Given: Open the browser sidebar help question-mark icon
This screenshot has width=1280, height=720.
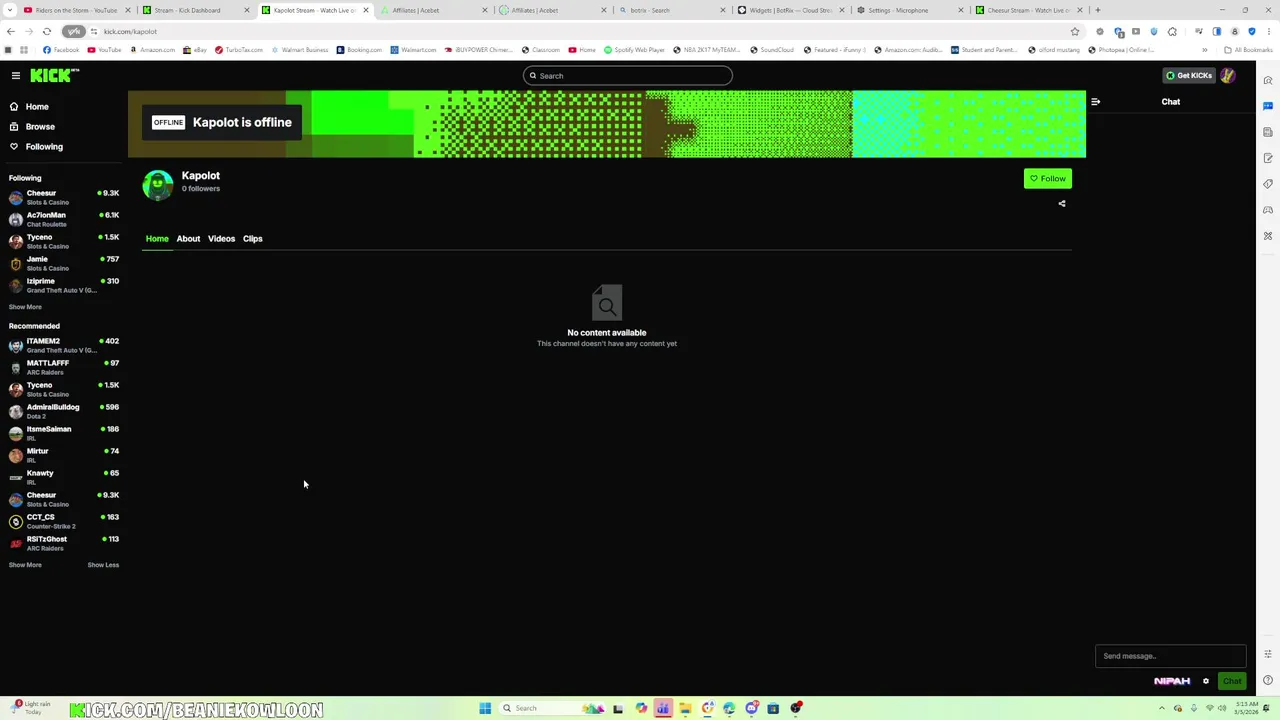Looking at the screenshot, I should point(1268,681).
